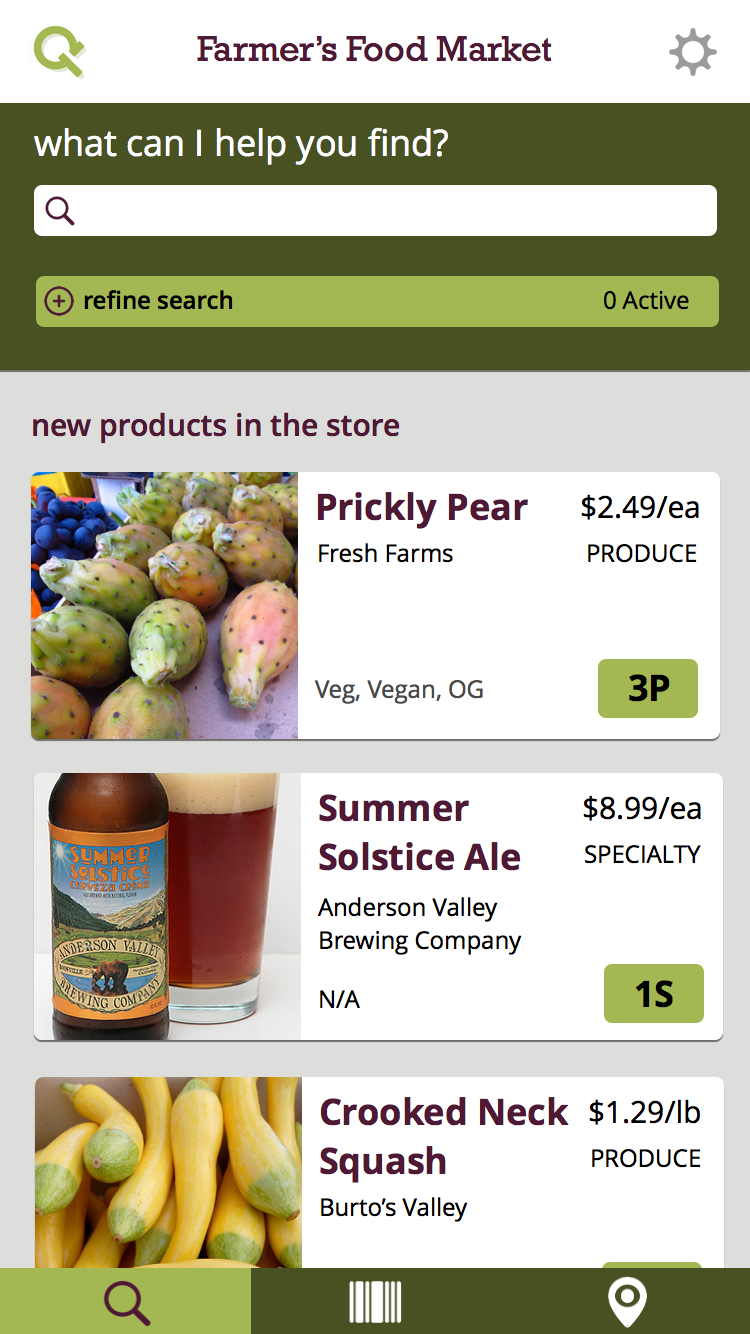Select the Summer Solstice Ale title
The width and height of the screenshot is (750, 1334).
pos(419,832)
